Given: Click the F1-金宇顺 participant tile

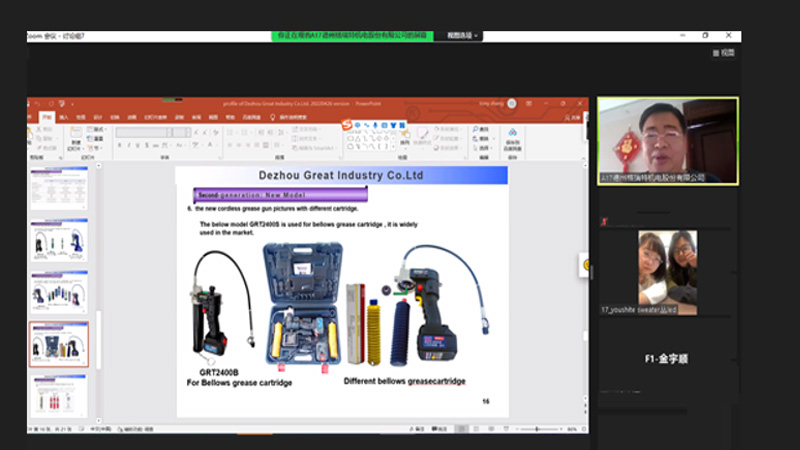Looking at the screenshot, I should [x=666, y=359].
